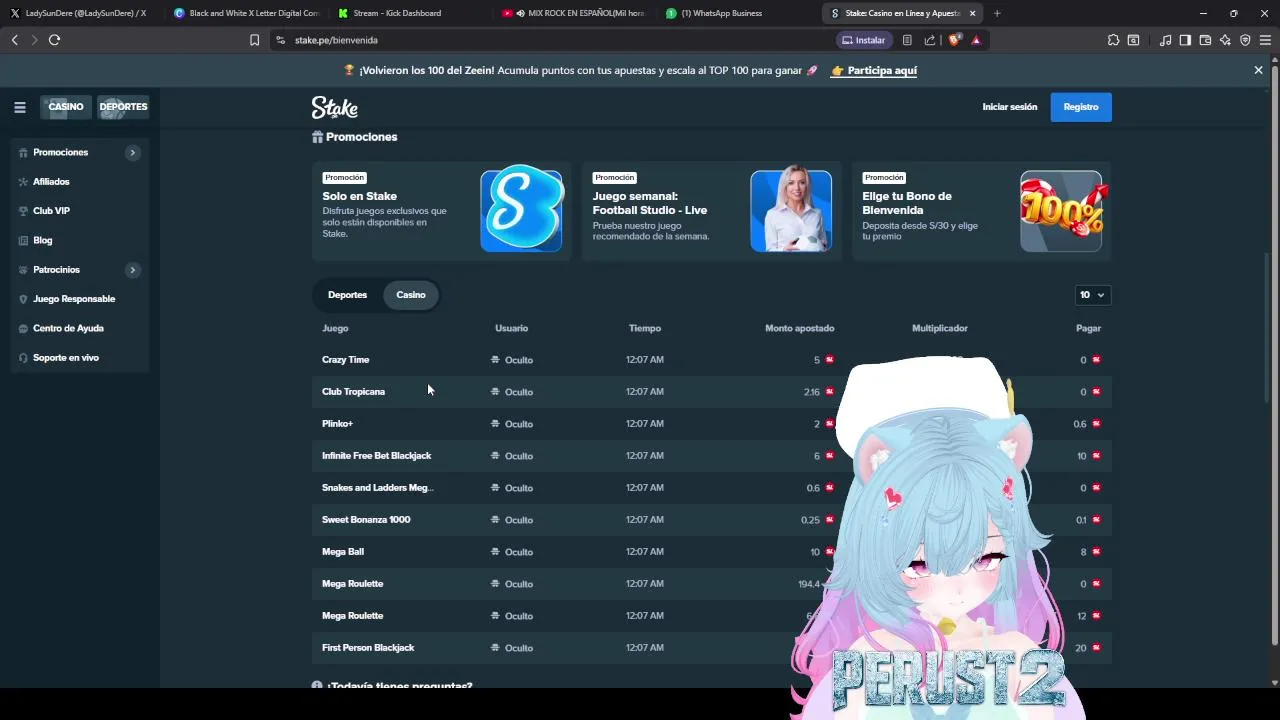Open the find-in-page icon beside extensions
1280x720 pixels.
coord(1133,40)
